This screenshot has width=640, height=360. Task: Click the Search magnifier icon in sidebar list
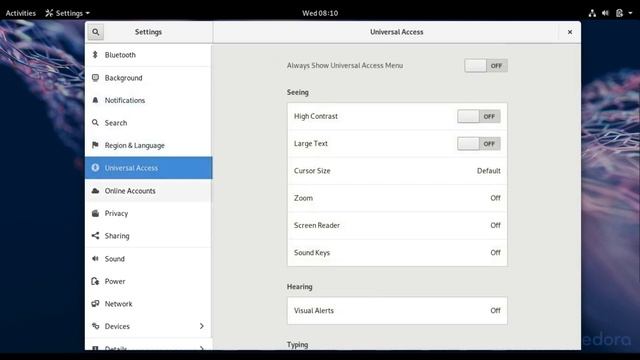click(95, 122)
